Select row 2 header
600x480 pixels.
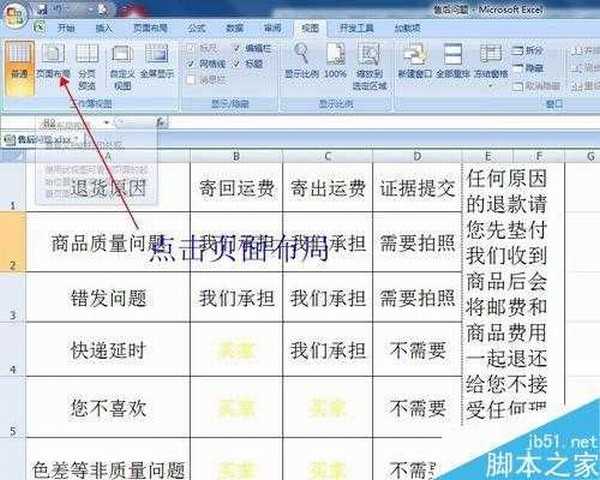tap(13, 242)
